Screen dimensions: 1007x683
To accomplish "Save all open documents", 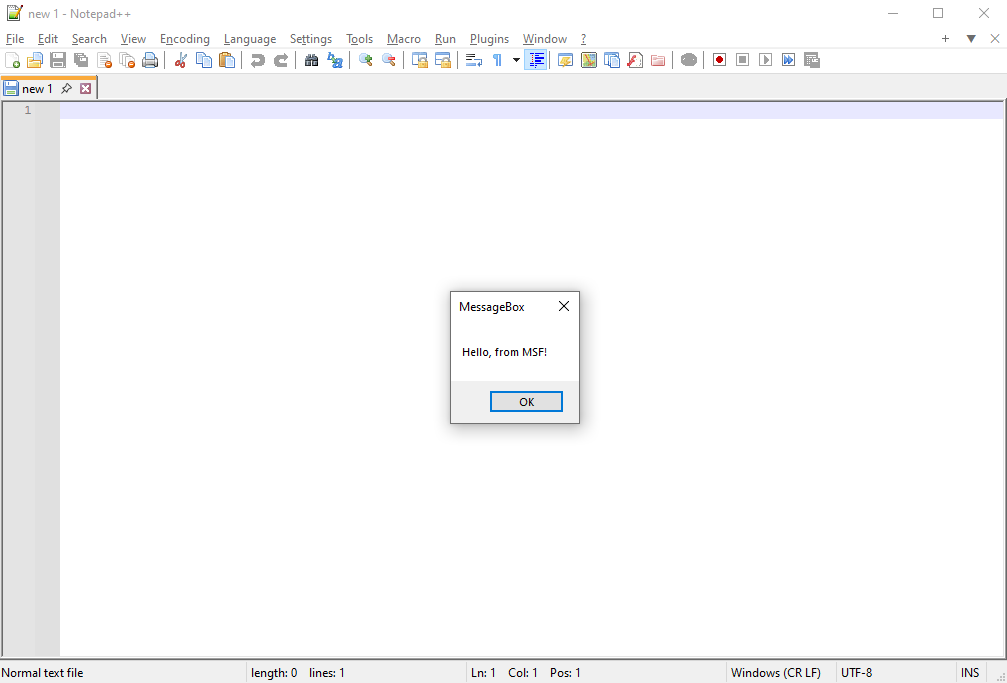I will click(80, 60).
